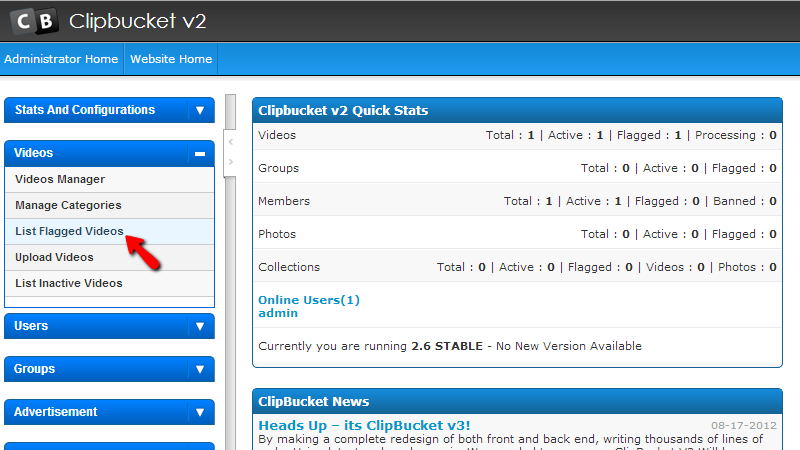Open Videos Manager menu item
This screenshot has width=800, height=450.
coord(109,180)
